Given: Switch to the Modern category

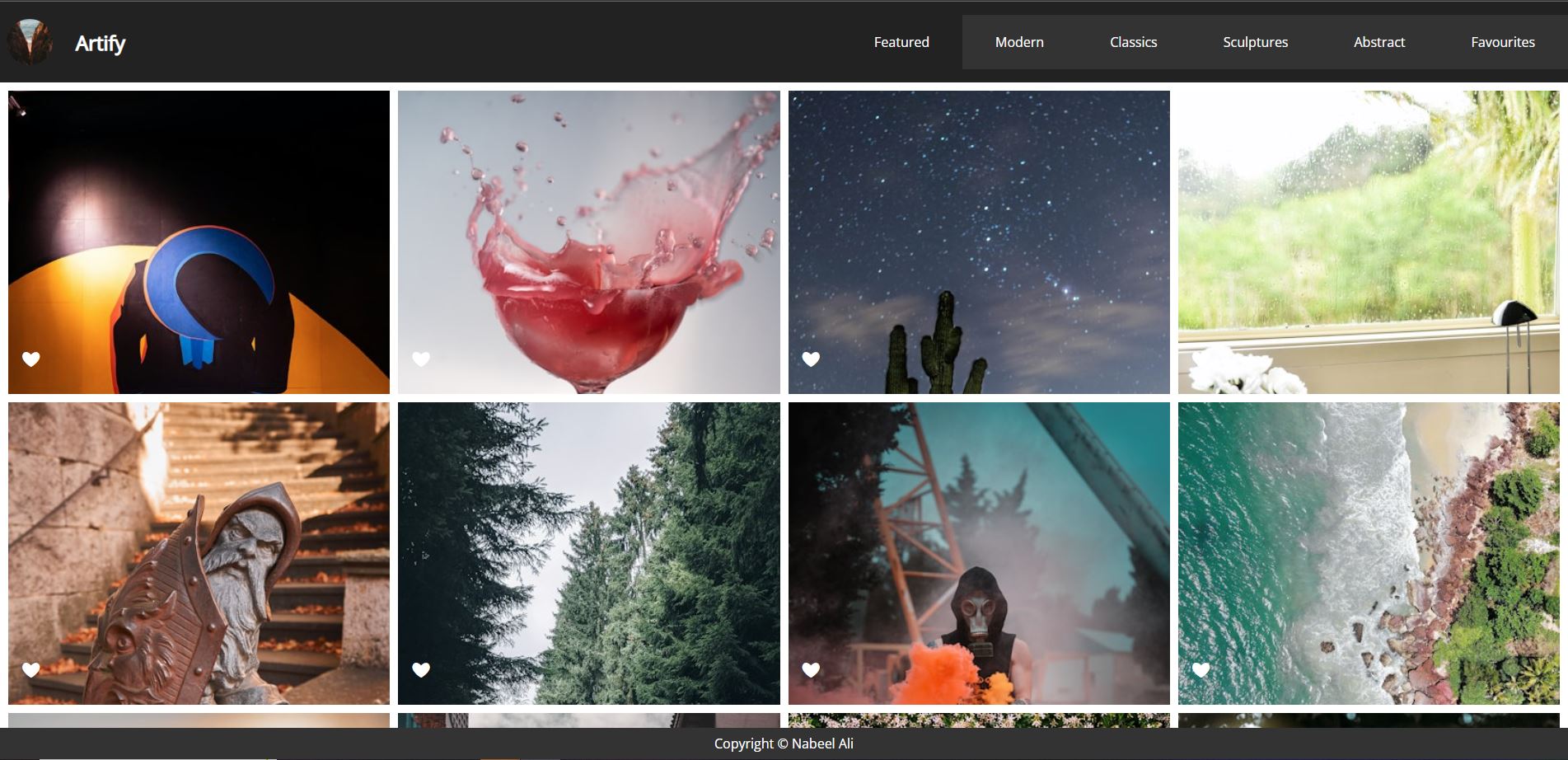Looking at the screenshot, I should [x=1019, y=42].
